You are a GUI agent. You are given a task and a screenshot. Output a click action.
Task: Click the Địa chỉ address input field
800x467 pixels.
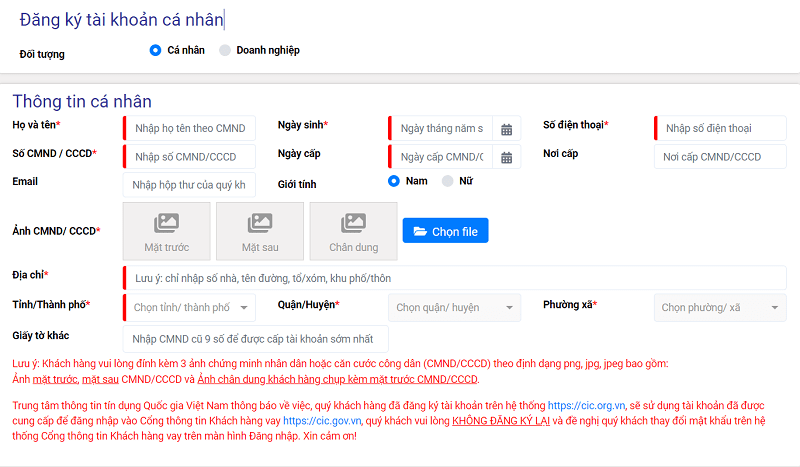pyautogui.click(x=454, y=278)
